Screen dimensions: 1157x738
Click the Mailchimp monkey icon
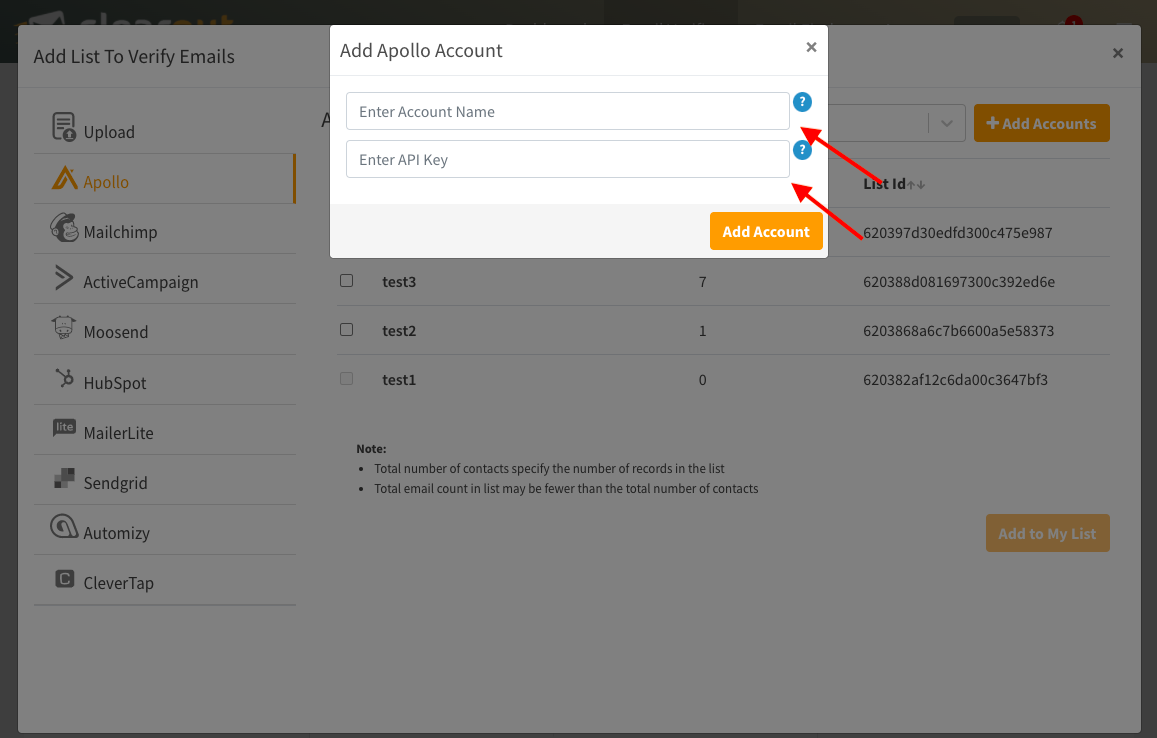(x=64, y=227)
